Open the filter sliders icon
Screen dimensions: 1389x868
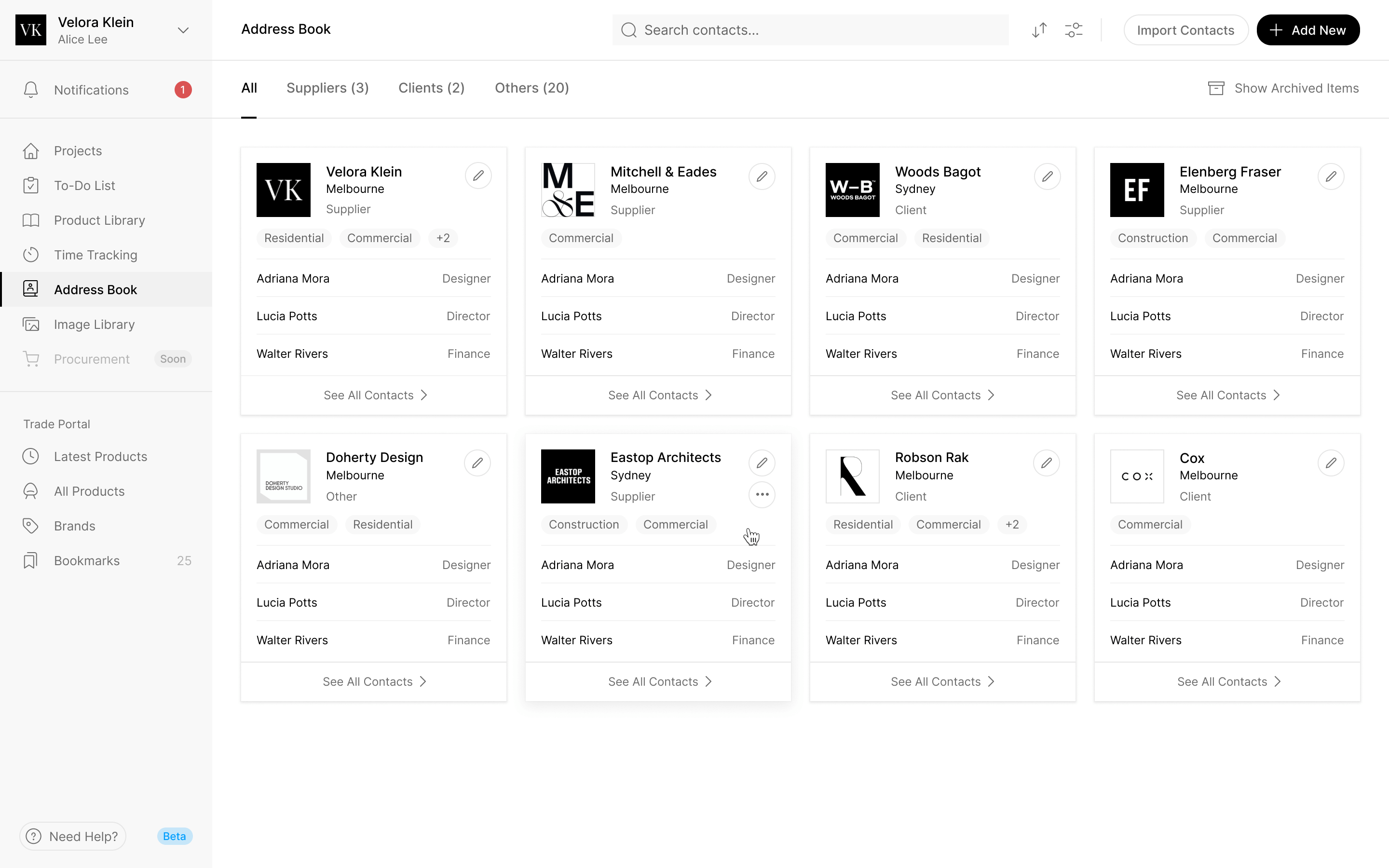[1073, 30]
